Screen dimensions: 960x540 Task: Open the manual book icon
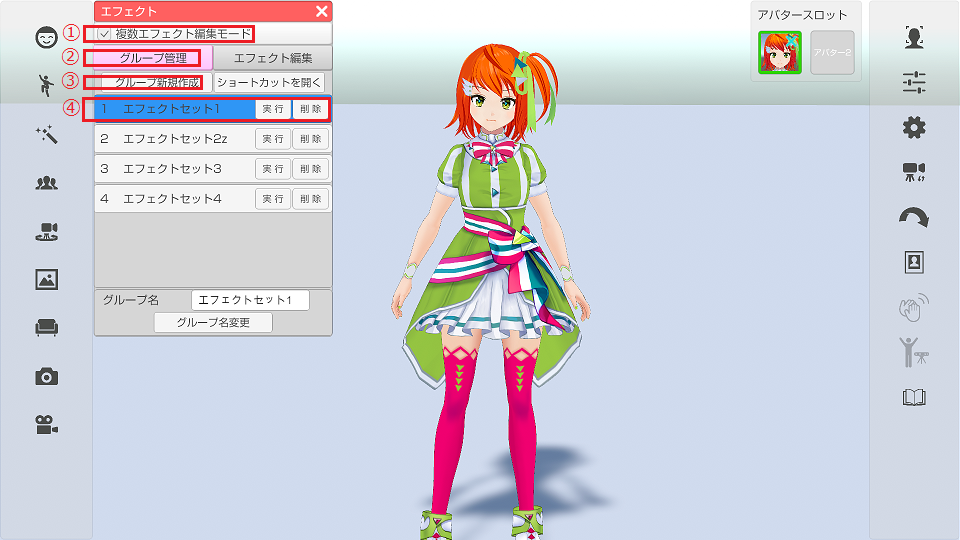coord(914,397)
